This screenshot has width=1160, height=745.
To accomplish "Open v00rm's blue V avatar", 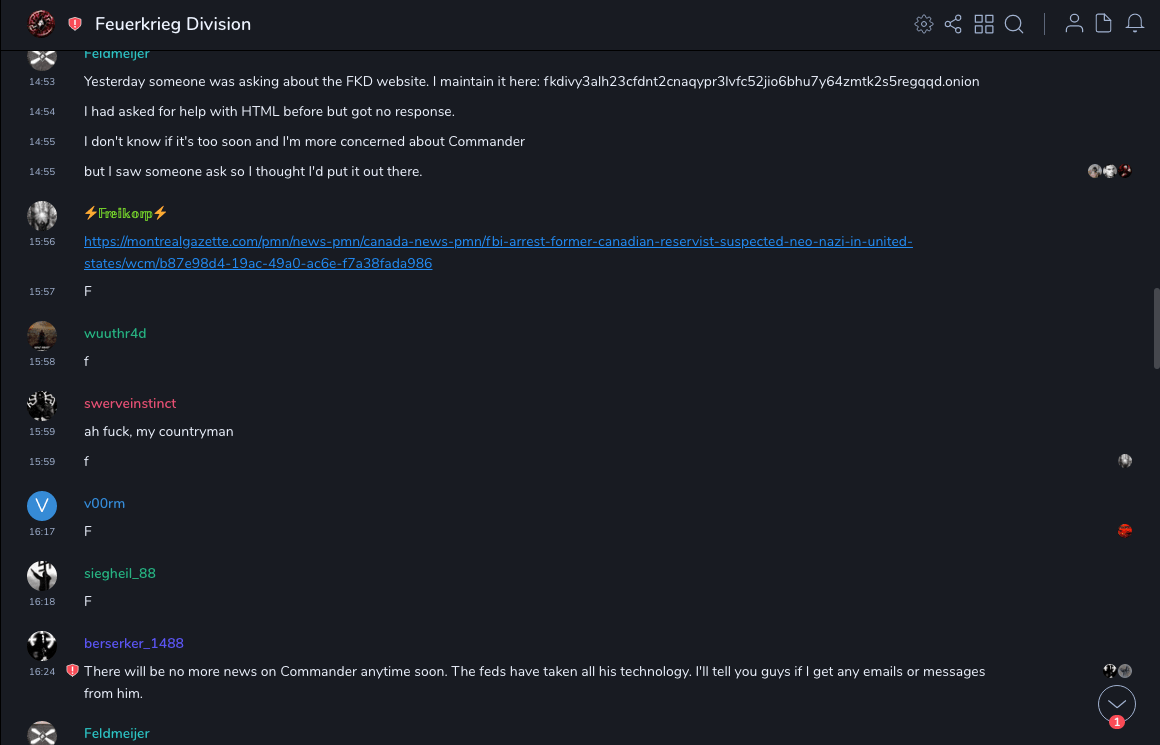I will point(42,506).
